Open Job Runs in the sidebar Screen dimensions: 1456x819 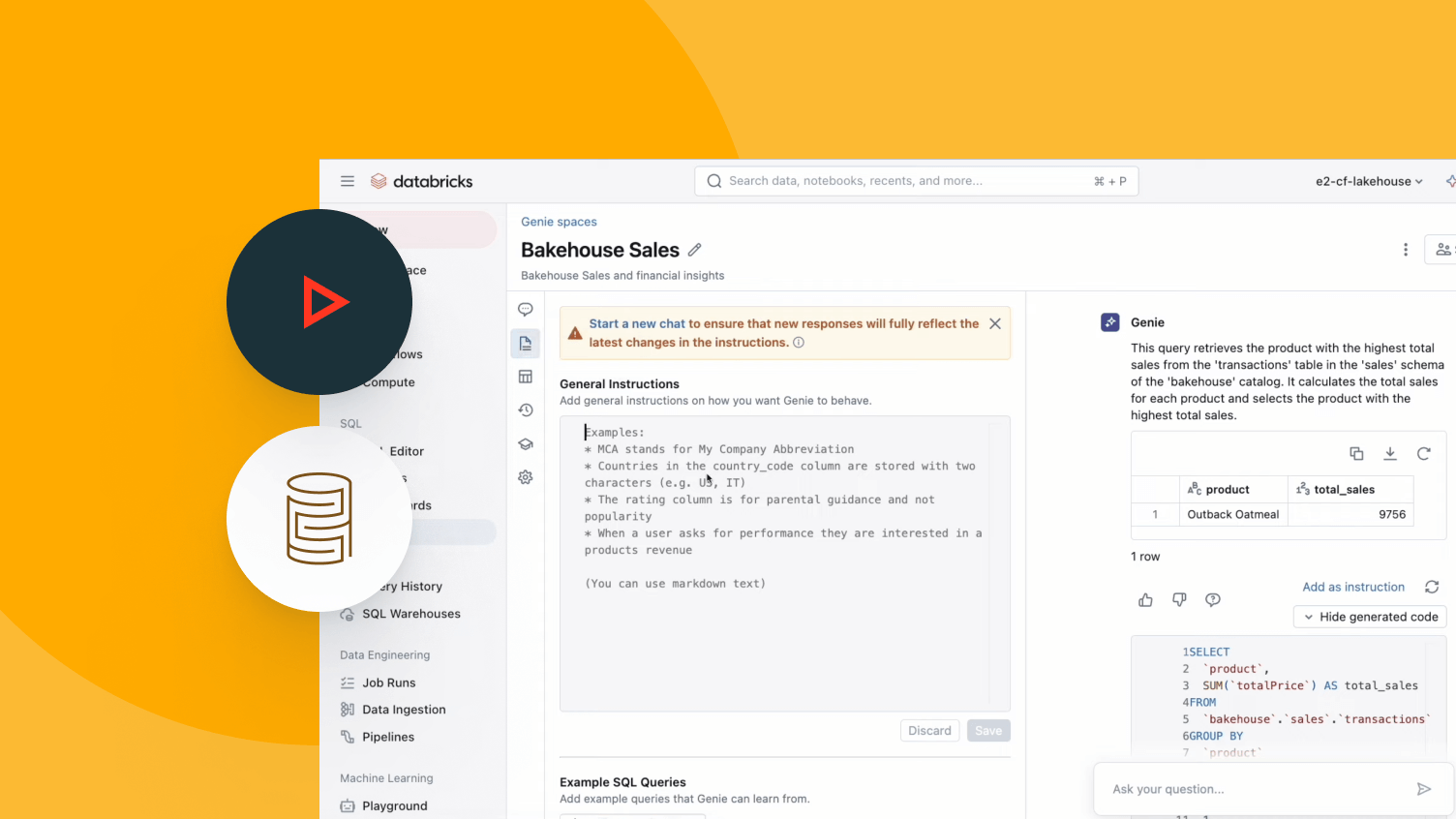(x=389, y=682)
